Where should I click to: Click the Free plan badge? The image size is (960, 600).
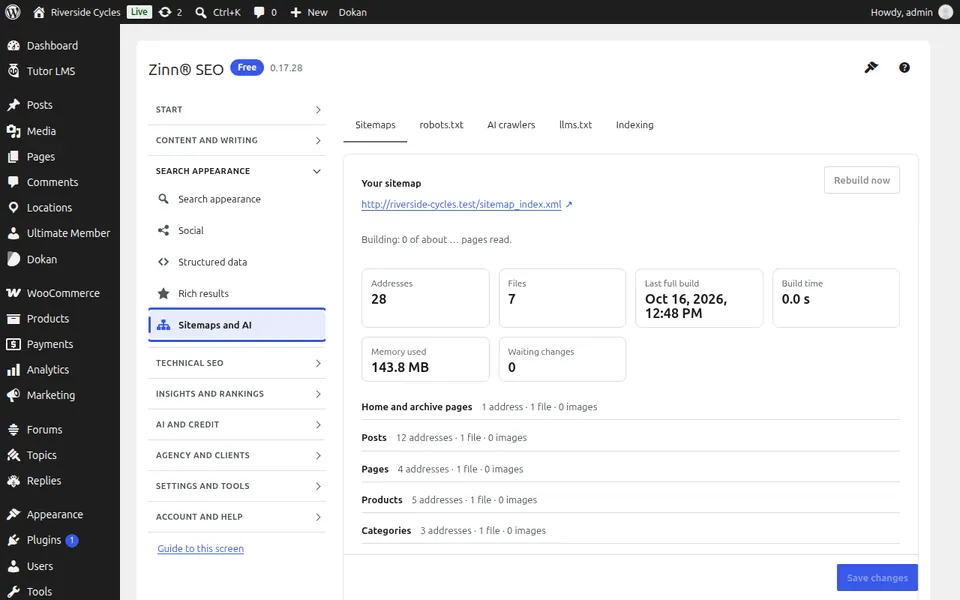tap(247, 67)
